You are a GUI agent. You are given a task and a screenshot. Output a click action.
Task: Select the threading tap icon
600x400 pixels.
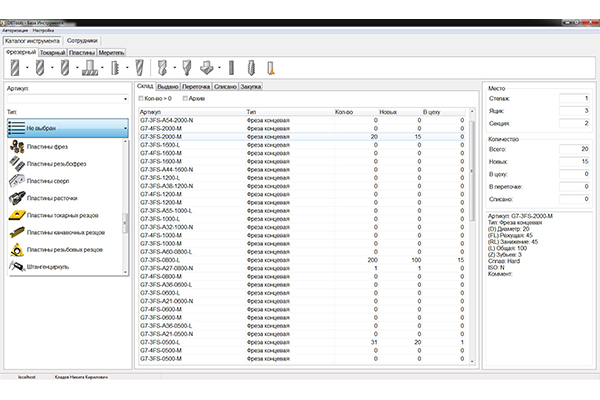coord(251,68)
